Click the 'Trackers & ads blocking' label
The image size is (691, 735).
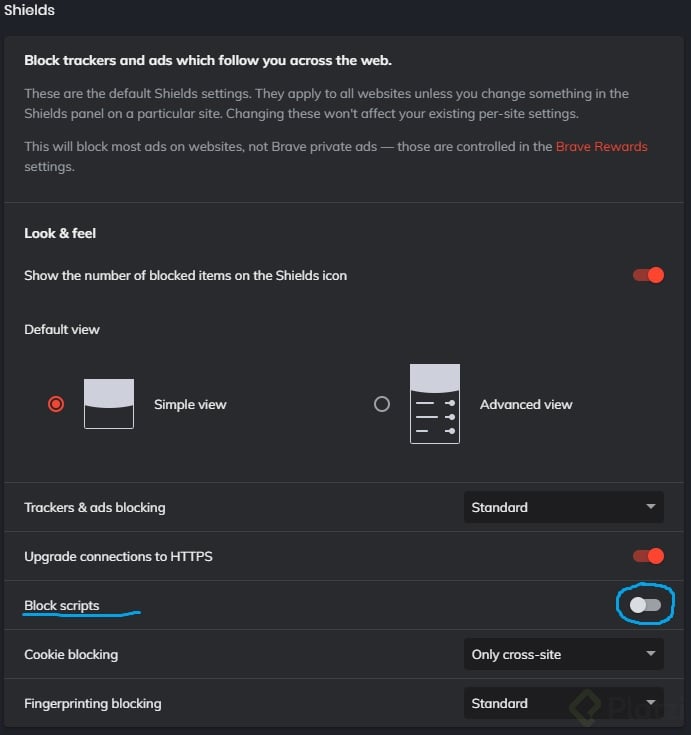pos(95,508)
